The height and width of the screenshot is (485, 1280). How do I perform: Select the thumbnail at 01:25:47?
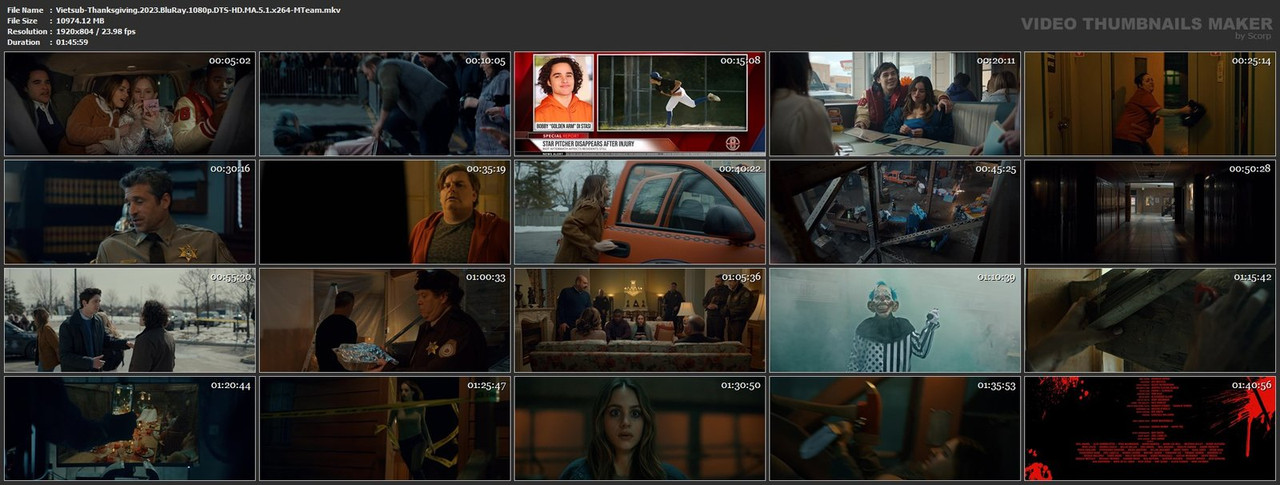(385, 428)
